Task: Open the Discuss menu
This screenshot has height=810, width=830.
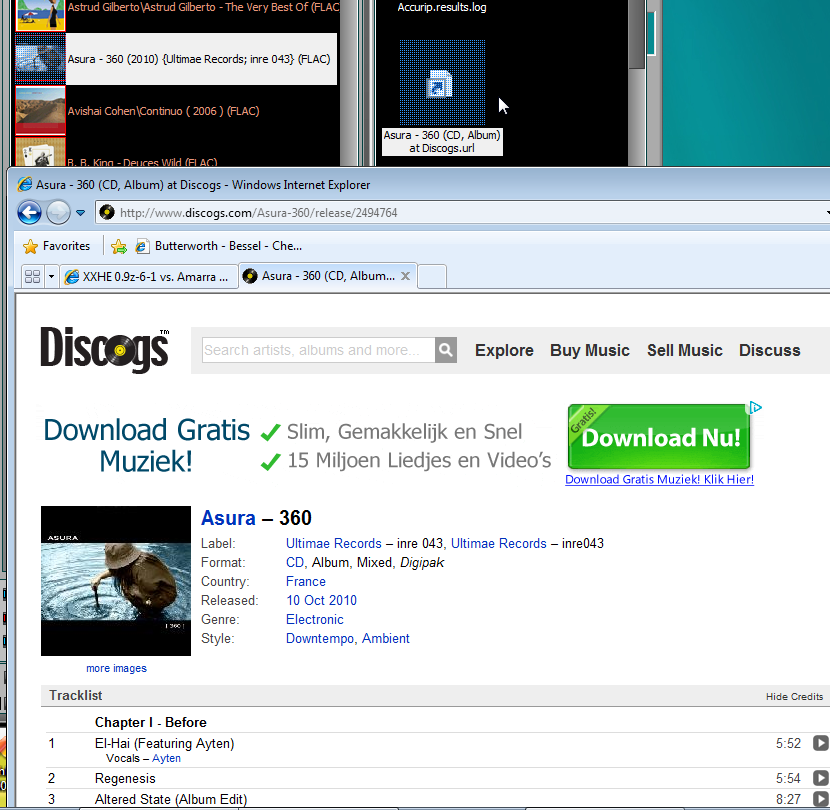Action: [770, 350]
